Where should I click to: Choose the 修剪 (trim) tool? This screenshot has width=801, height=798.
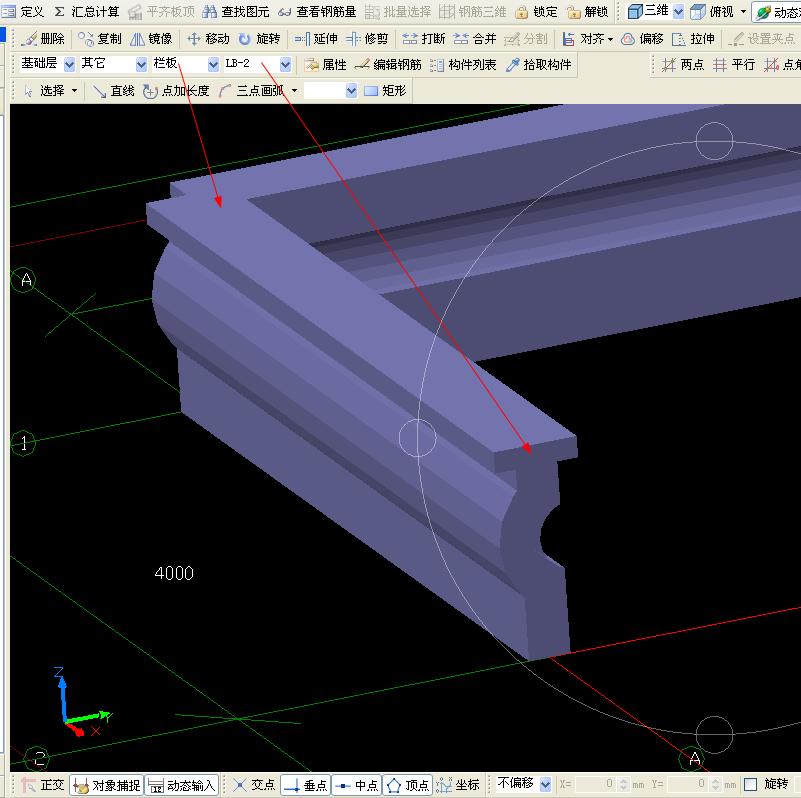[367, 39]
